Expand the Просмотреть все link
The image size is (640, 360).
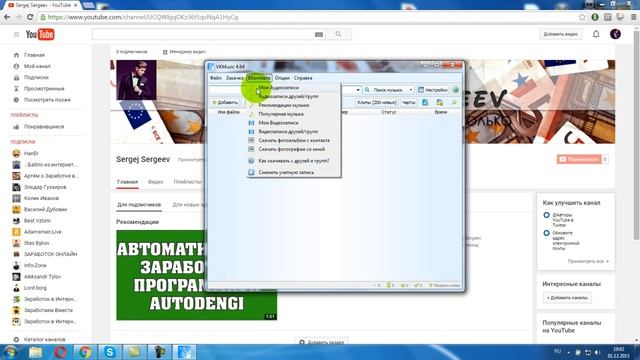(x=588, y=261)
